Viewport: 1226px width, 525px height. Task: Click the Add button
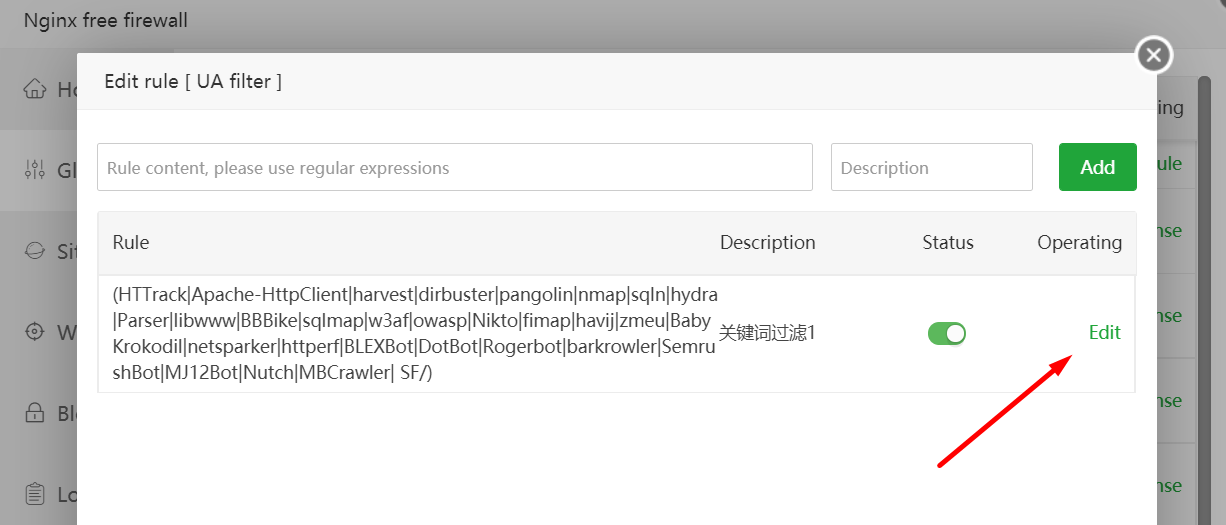(x=1097, y=167)
